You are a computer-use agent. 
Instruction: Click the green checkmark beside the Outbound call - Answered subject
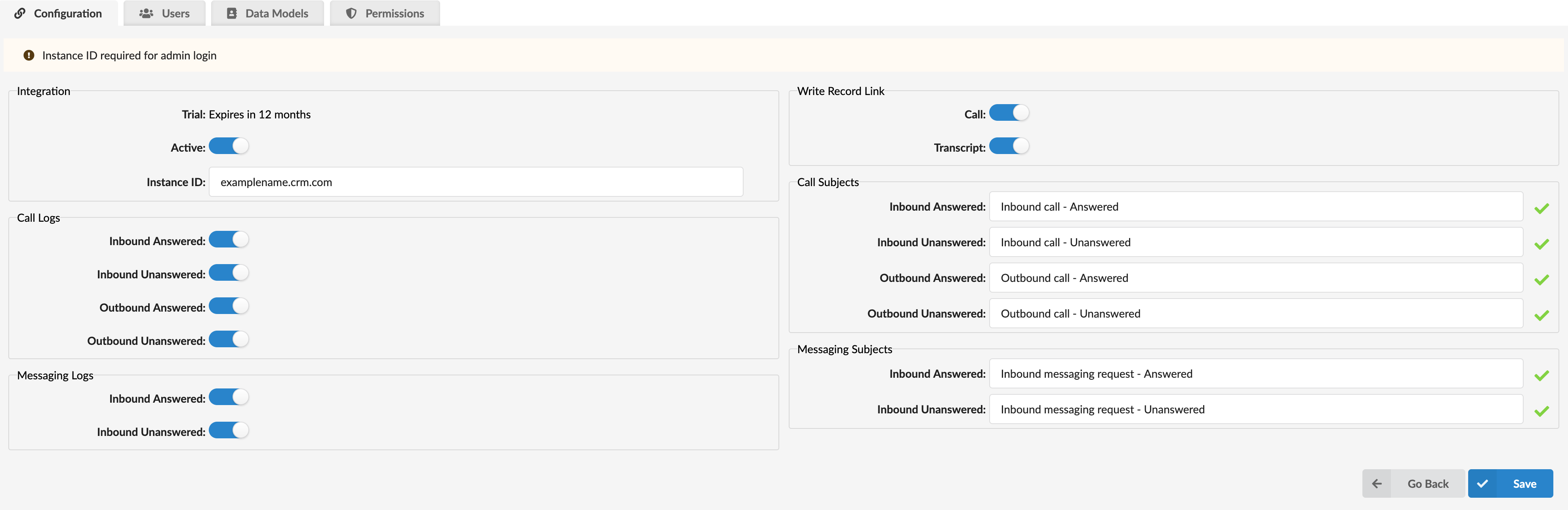click(x=1541, y=280)
